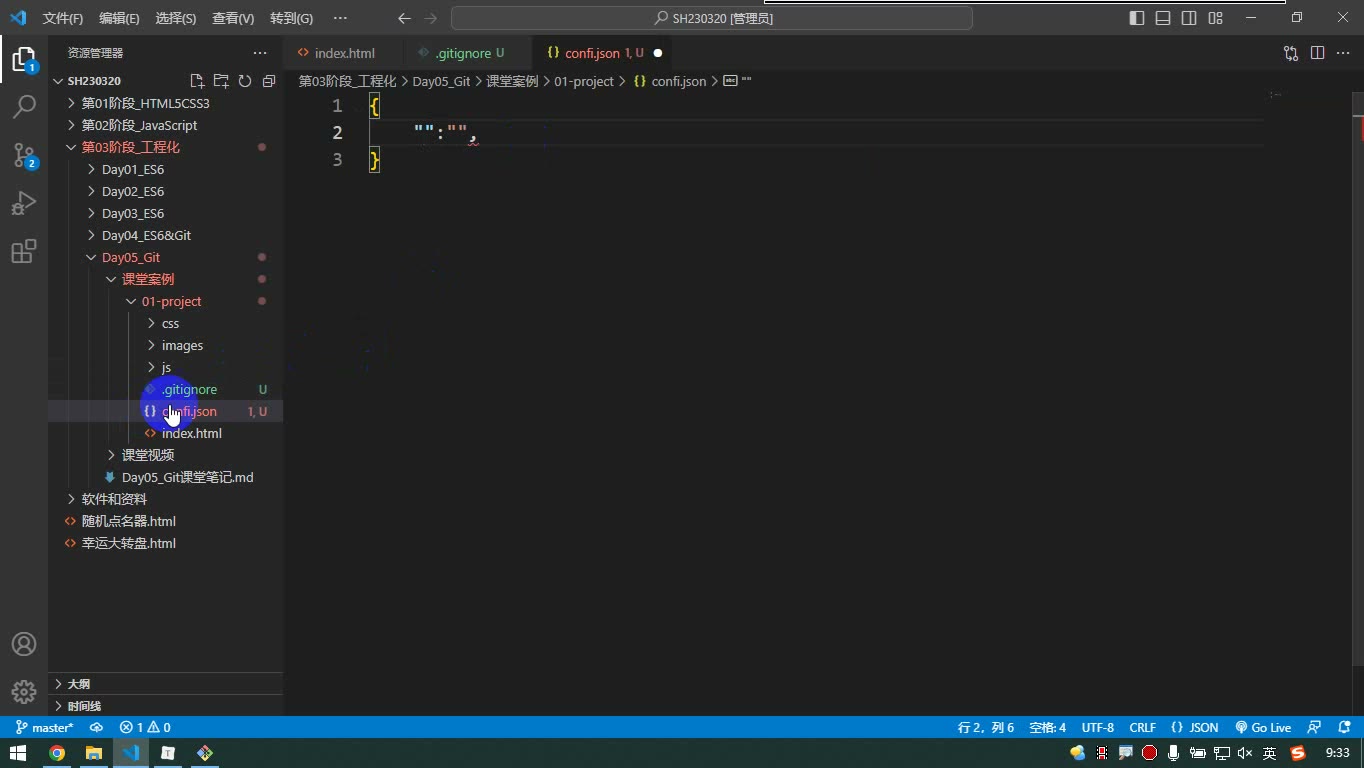Open the Explorer view in activity bar
The width and height of the screenshot is (1364, 768).
click(24, 59)
